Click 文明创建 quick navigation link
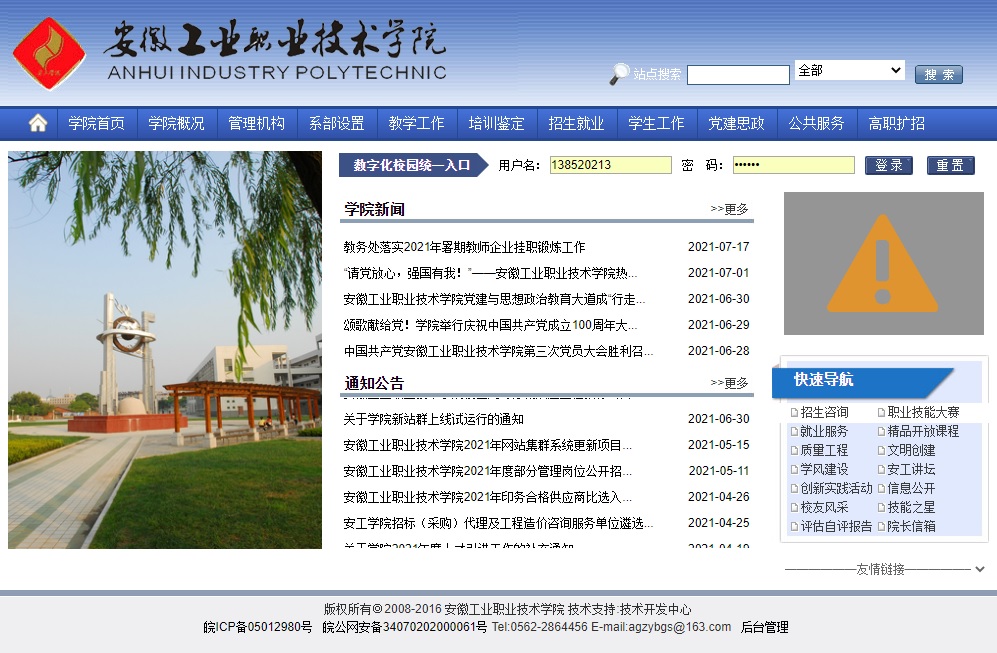Screen dimensions: 997x653 (x=911, y=450)
